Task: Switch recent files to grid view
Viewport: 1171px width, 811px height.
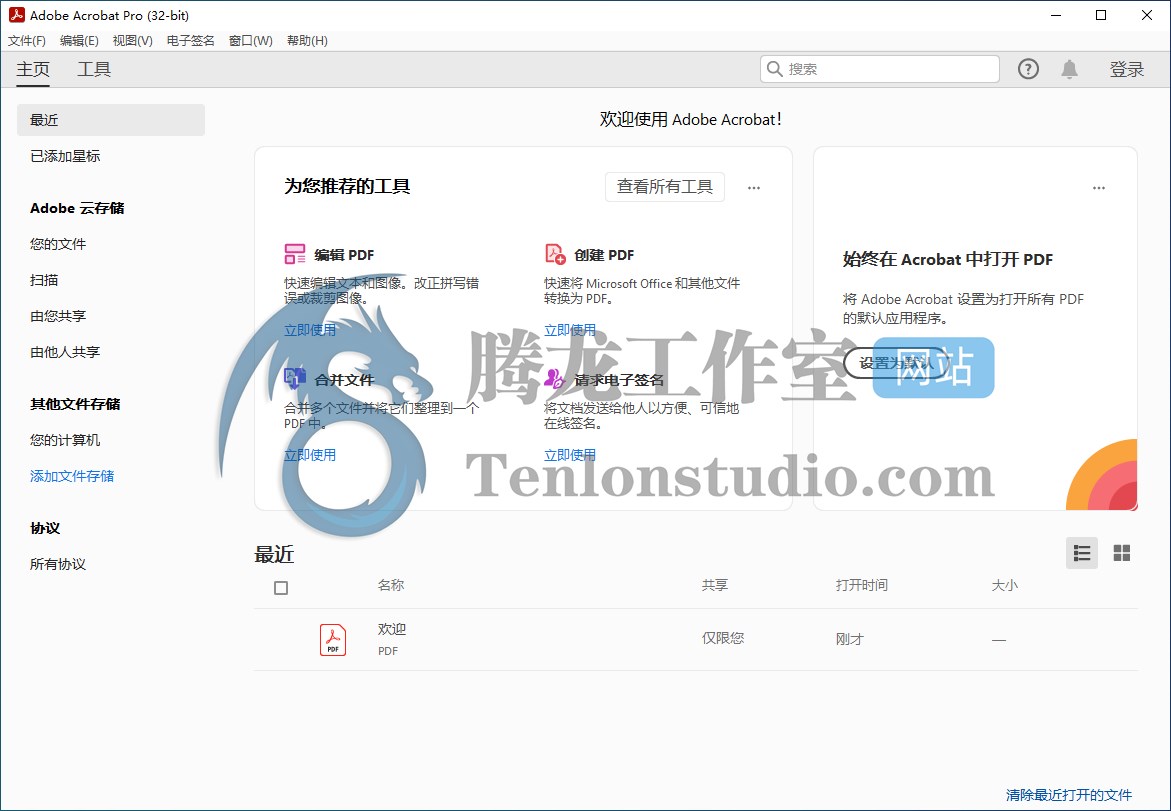Action: (1122, 553)
